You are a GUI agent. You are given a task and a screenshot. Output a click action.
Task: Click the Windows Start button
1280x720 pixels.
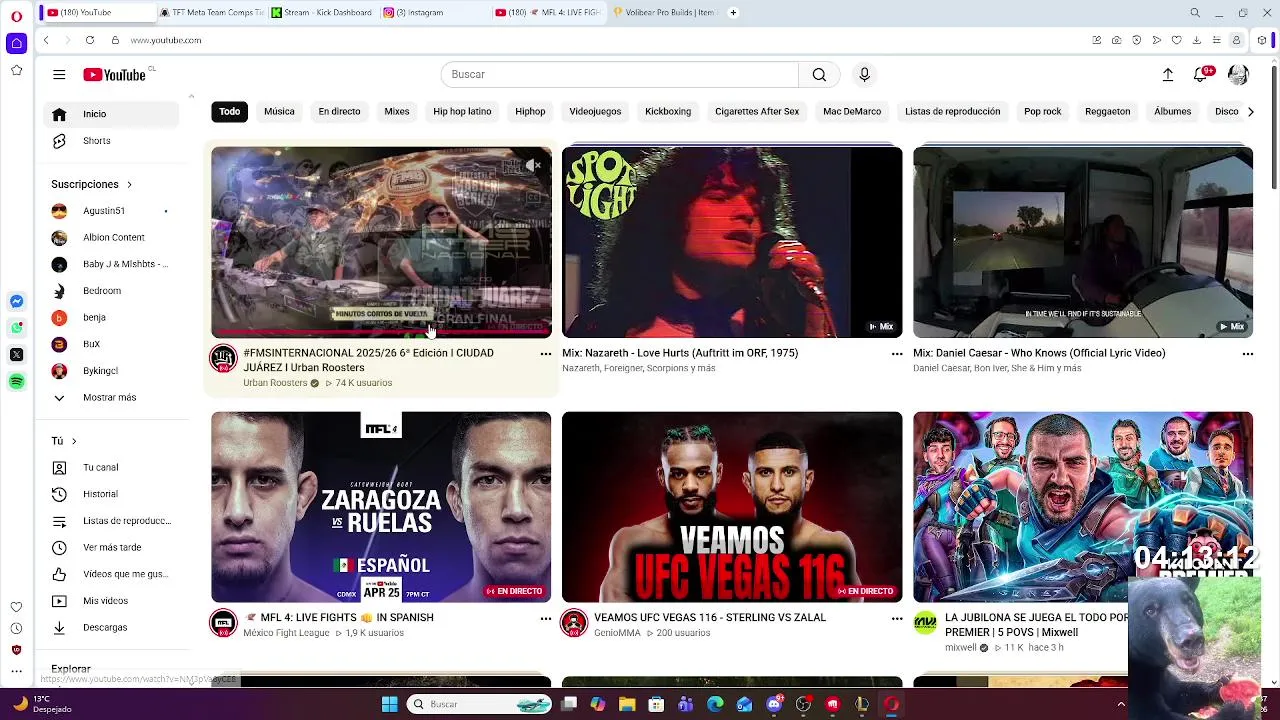(389, 704)
